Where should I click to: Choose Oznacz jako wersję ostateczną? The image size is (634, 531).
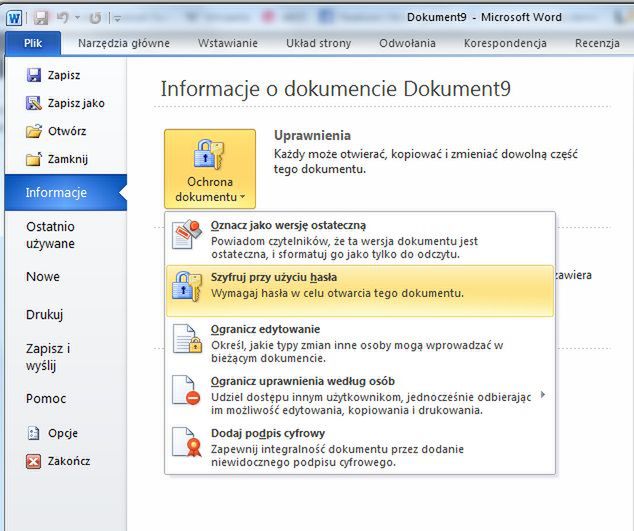[360, 239]
